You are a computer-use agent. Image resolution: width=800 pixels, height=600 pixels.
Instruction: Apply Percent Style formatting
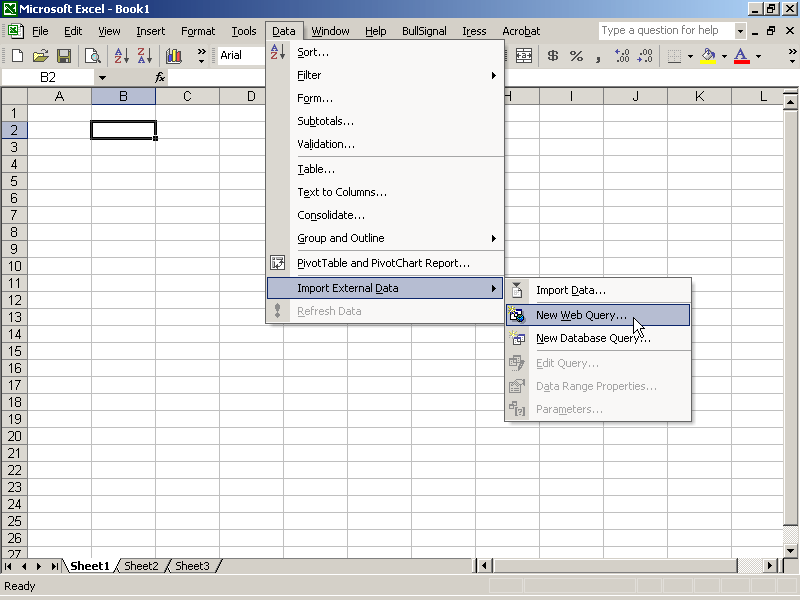pyautogui.click(x=575, y=56)
